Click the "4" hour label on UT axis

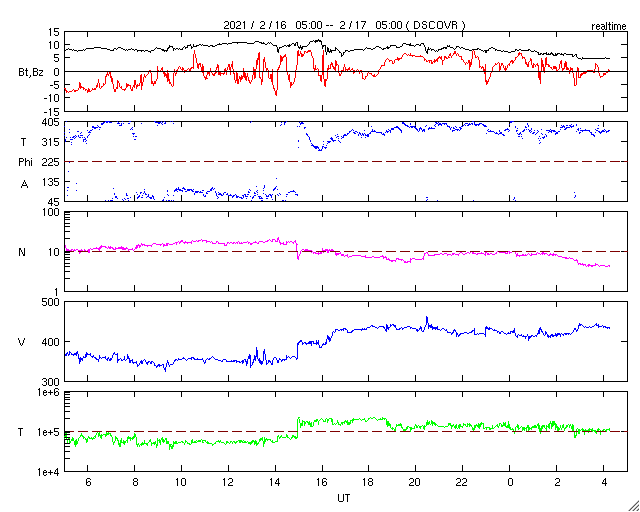point(604,483)
